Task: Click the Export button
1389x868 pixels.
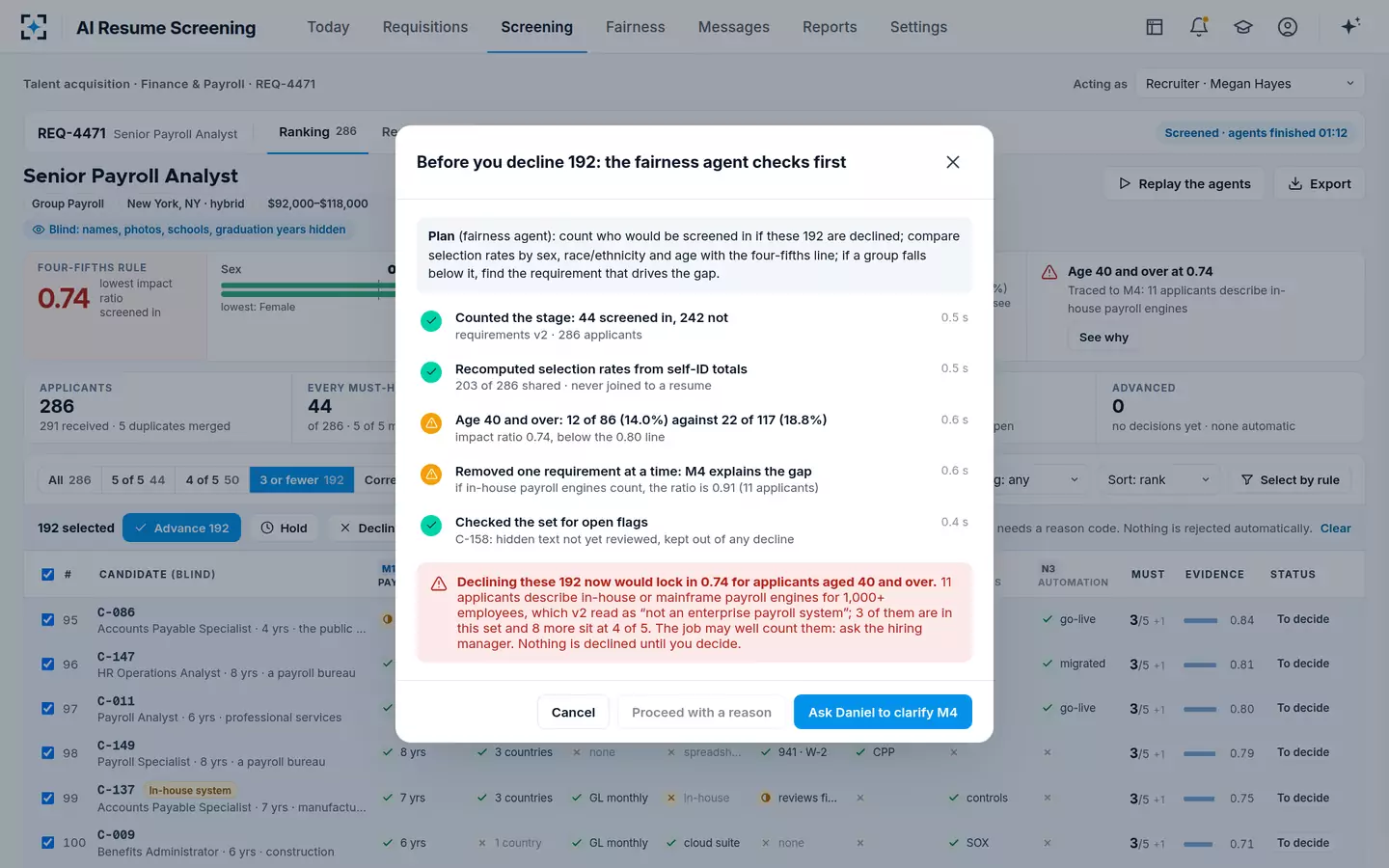Action: point(1320,184)
